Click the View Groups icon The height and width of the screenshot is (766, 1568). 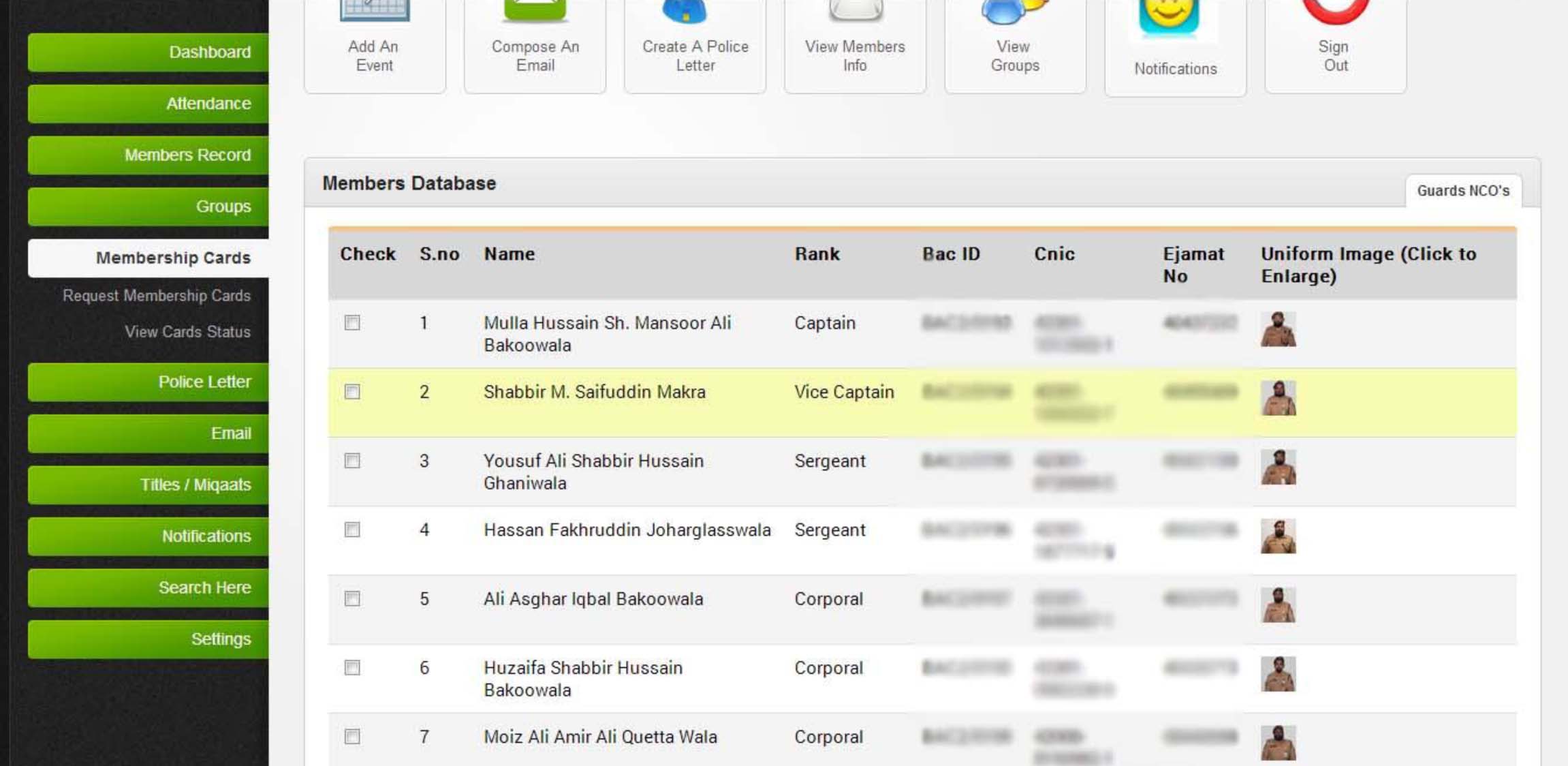(1015, 41)
